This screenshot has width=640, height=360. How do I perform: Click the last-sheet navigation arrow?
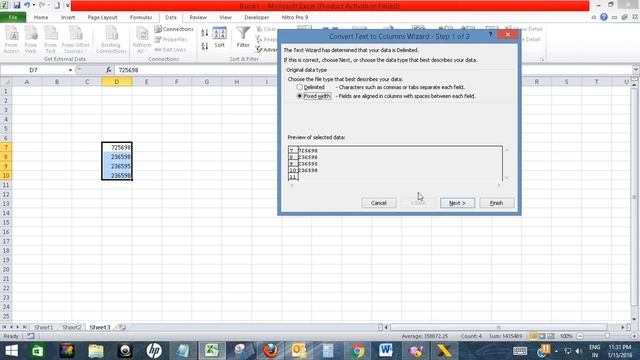pyautogui.click(x=25, y=327)
